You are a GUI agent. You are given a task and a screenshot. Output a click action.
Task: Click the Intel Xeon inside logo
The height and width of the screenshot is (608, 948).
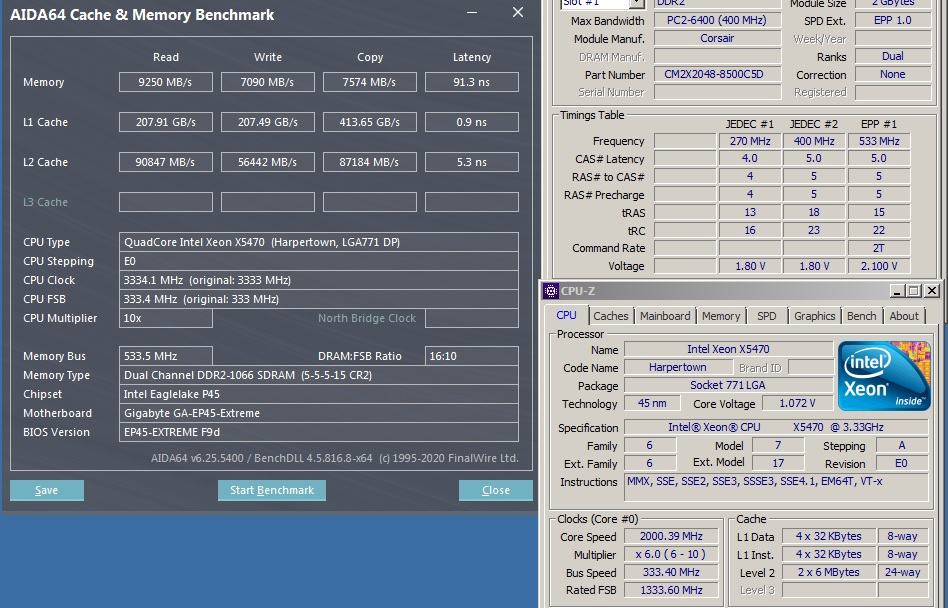coord(883,376)
